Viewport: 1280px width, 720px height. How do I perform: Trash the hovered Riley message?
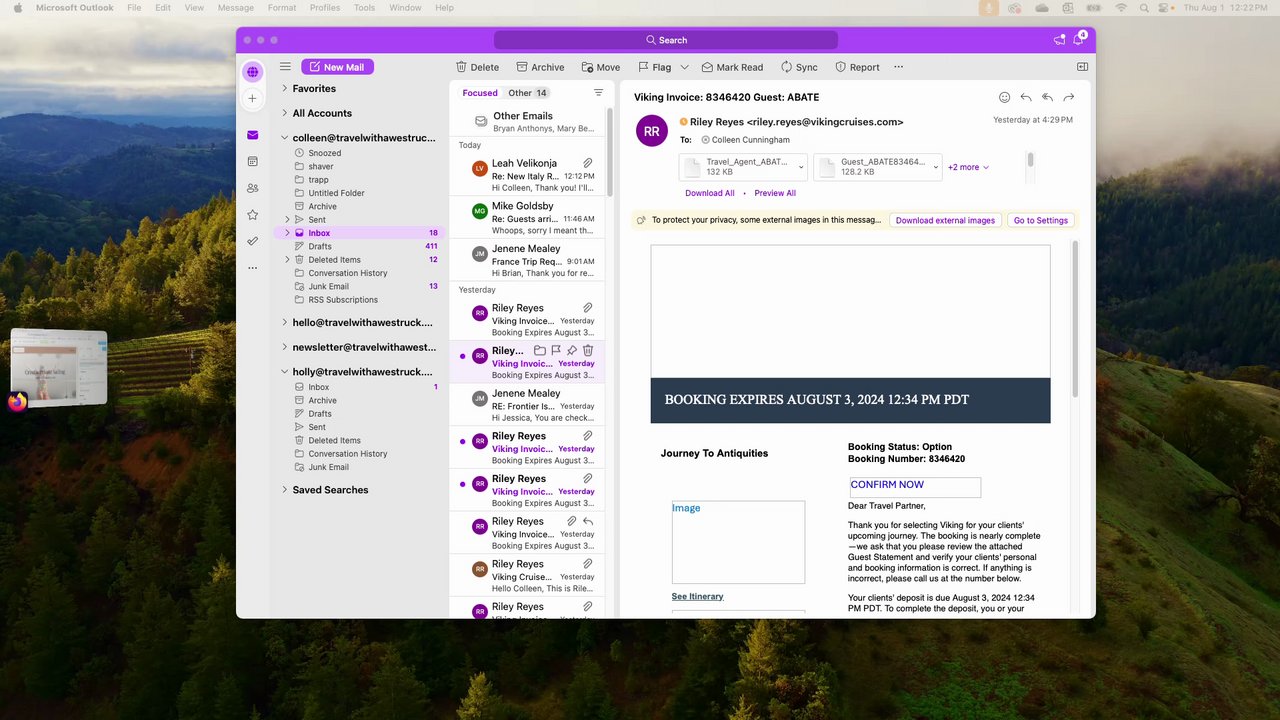(x=588, y=351)
